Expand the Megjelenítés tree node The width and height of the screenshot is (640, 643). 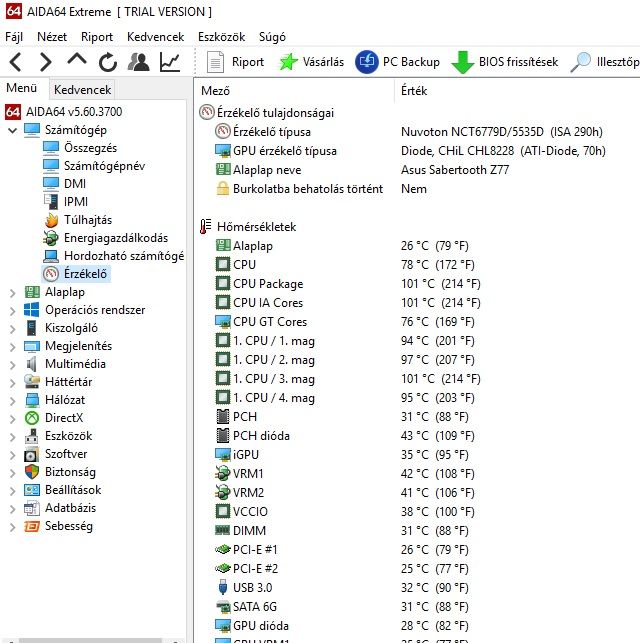pyautogui.click(x=12, y=347)
